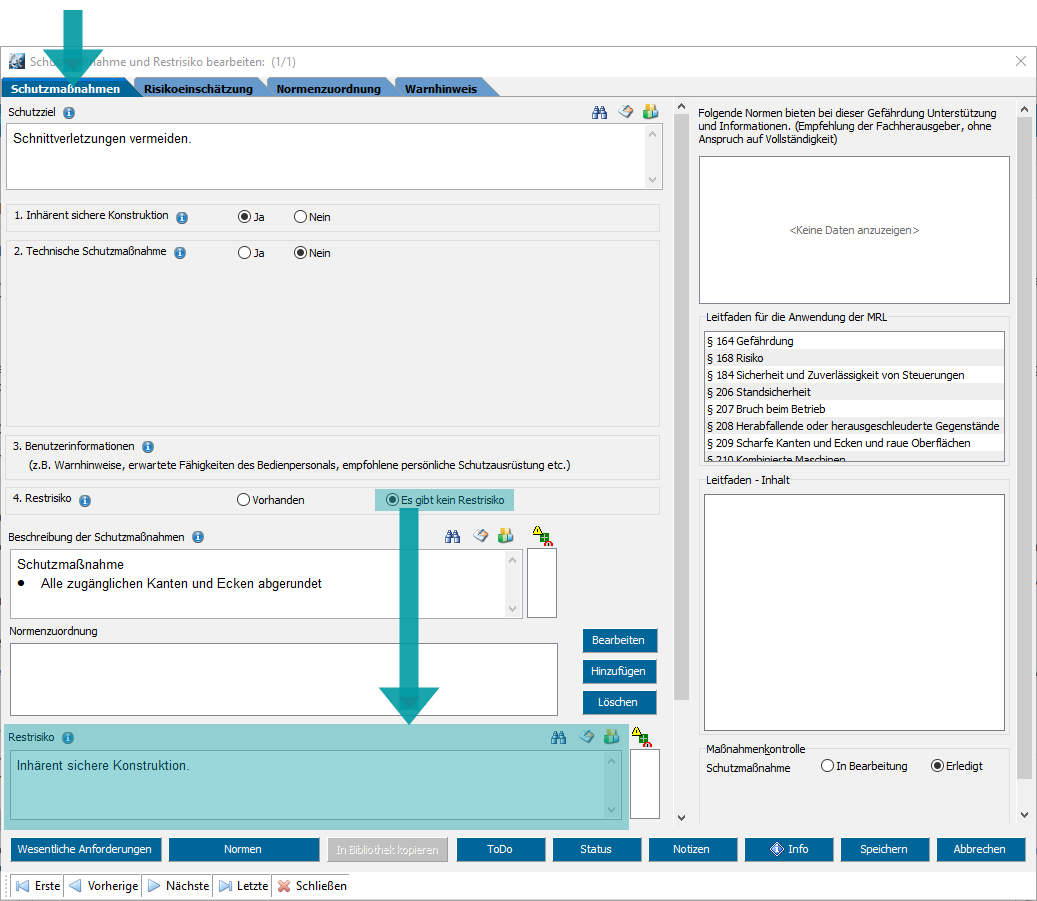1037x901 pixels.
Task: Set Restrisiko to Vorhanden
Action: (243, 500)
